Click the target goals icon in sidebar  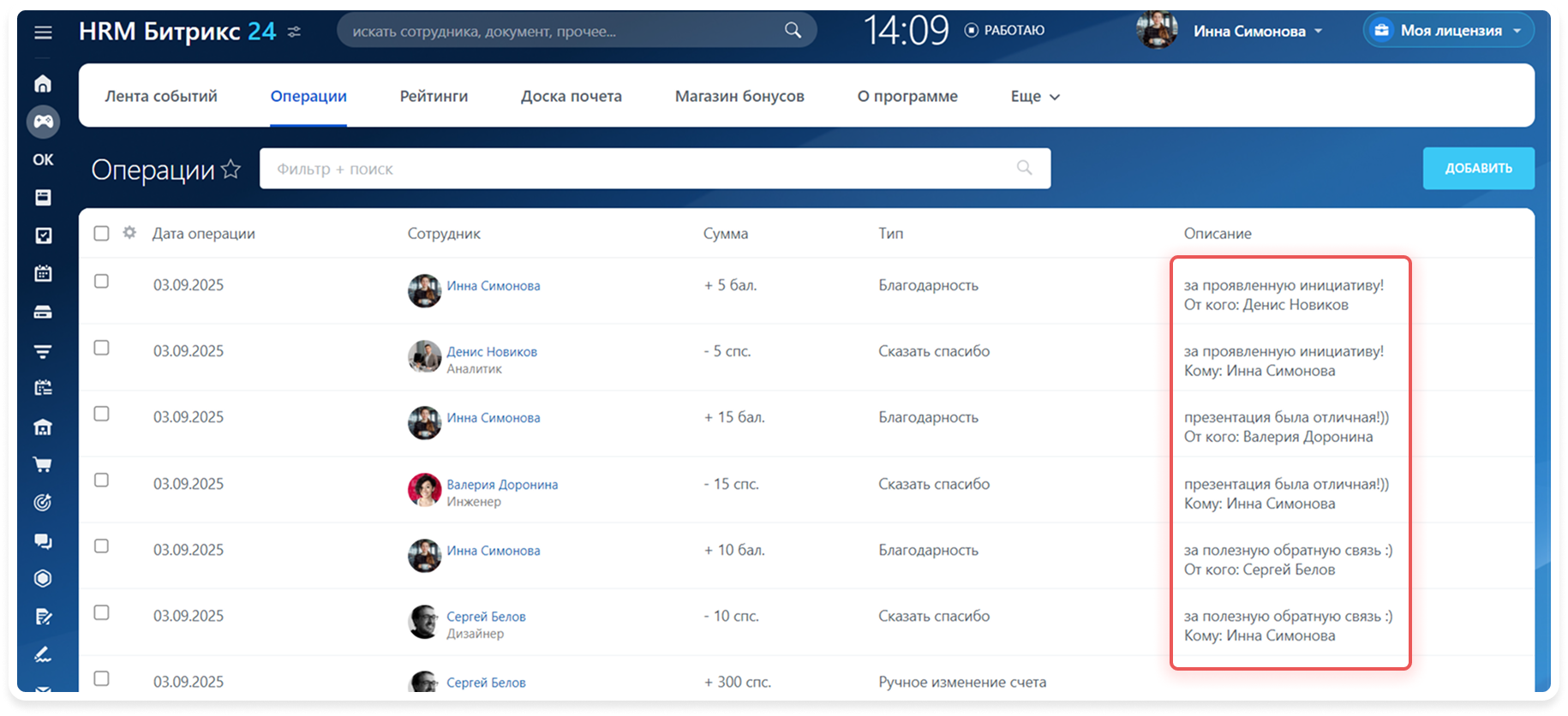pos(43,503)
